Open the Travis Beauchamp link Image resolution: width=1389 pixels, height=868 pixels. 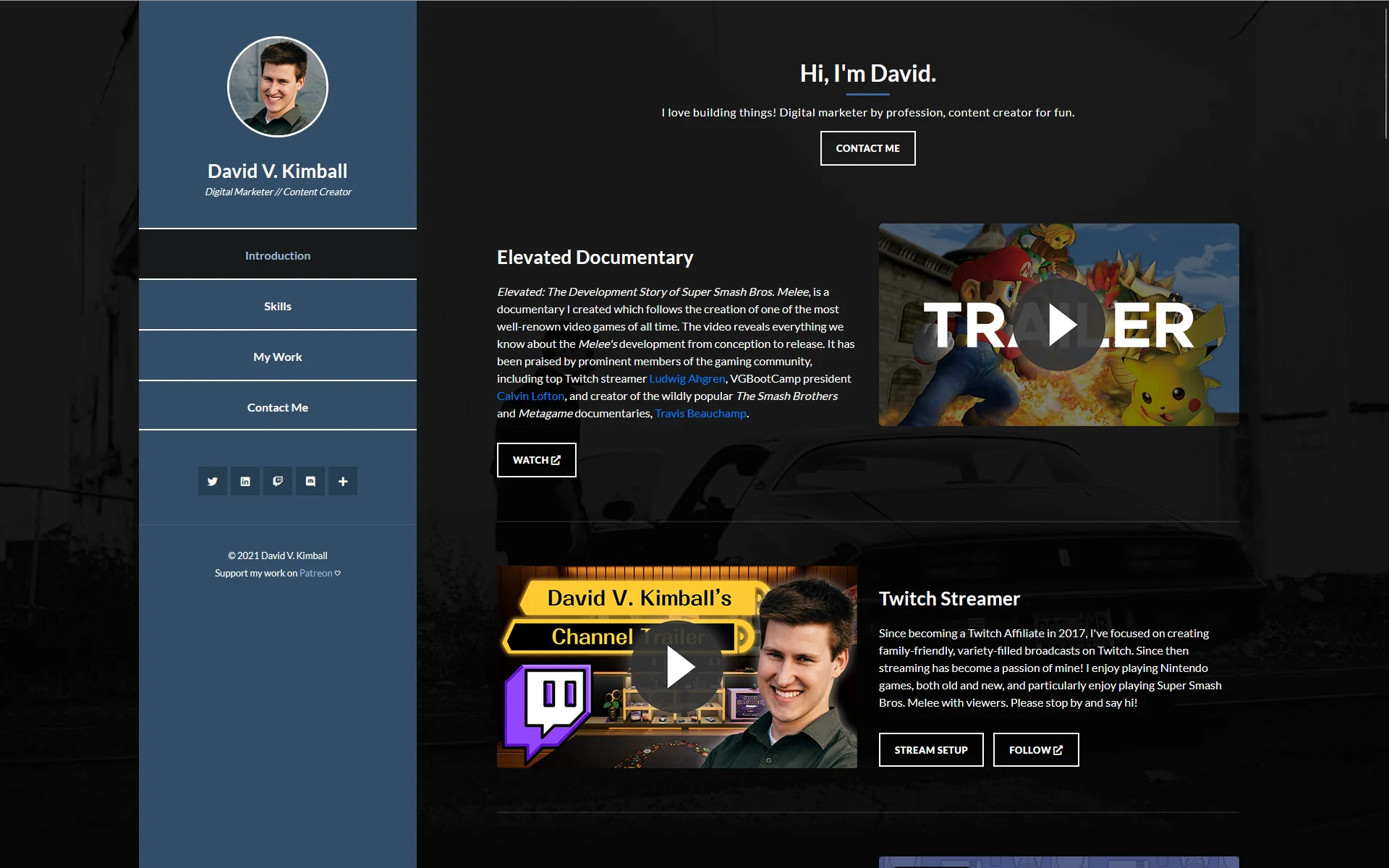pos(699,413)
